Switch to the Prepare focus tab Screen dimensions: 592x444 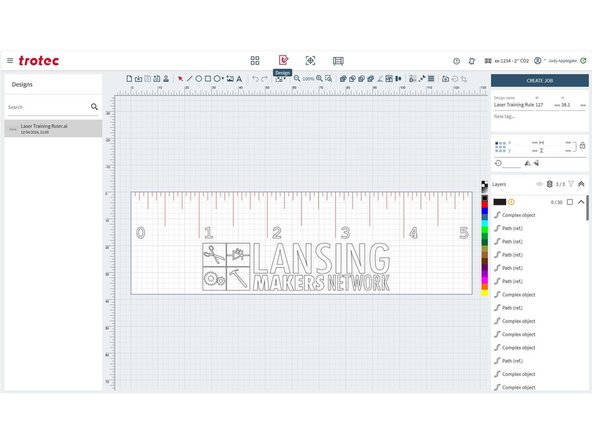pos(310,60)
